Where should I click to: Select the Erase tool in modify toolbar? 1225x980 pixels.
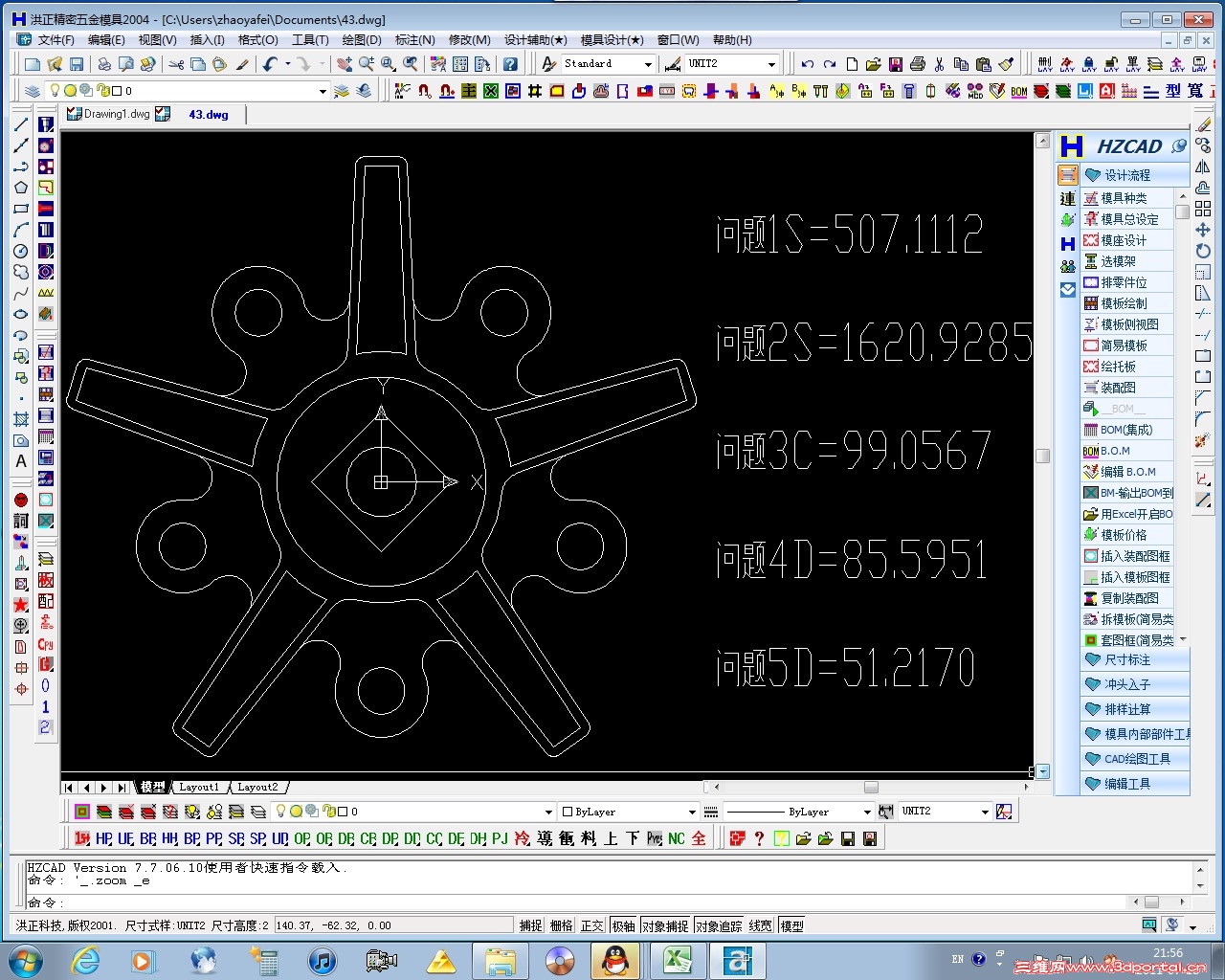click(1203, 124)
